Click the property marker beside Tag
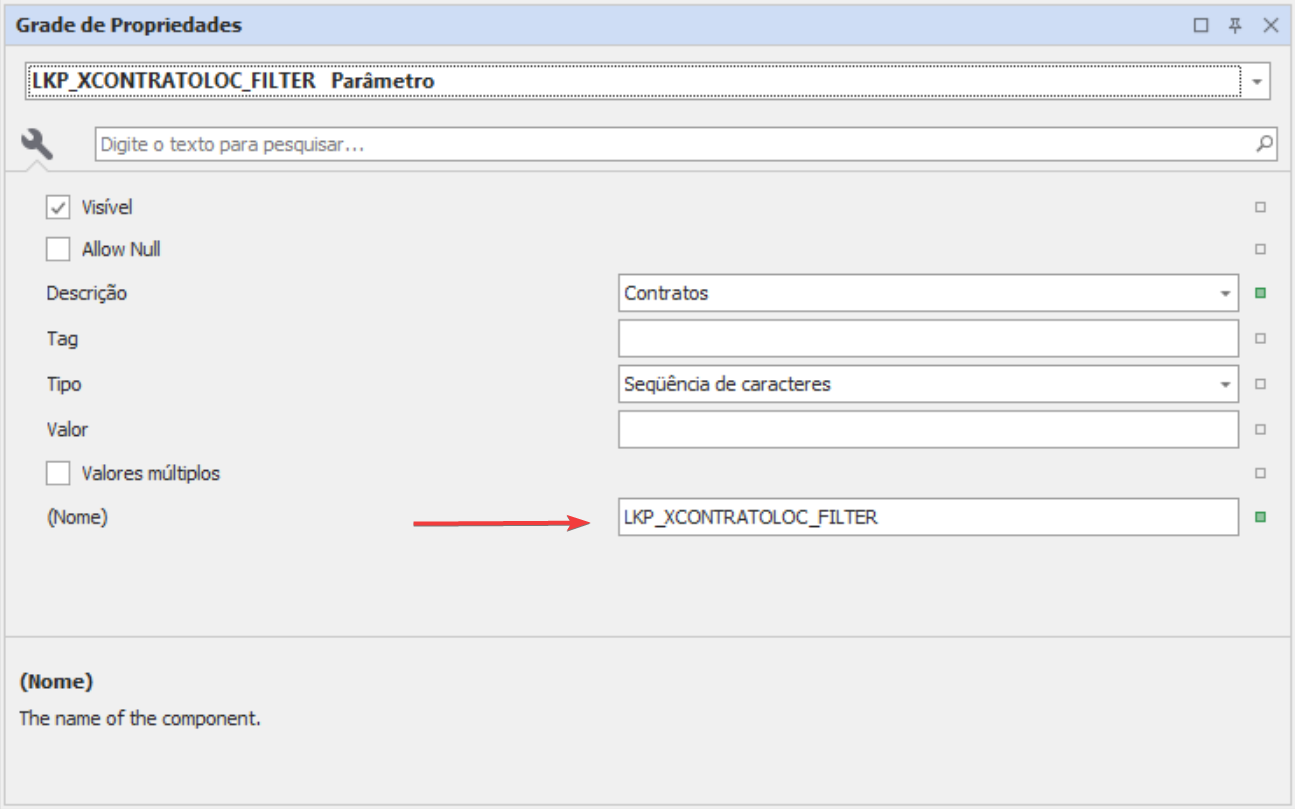1295x809 pixels. [1260, 339]
